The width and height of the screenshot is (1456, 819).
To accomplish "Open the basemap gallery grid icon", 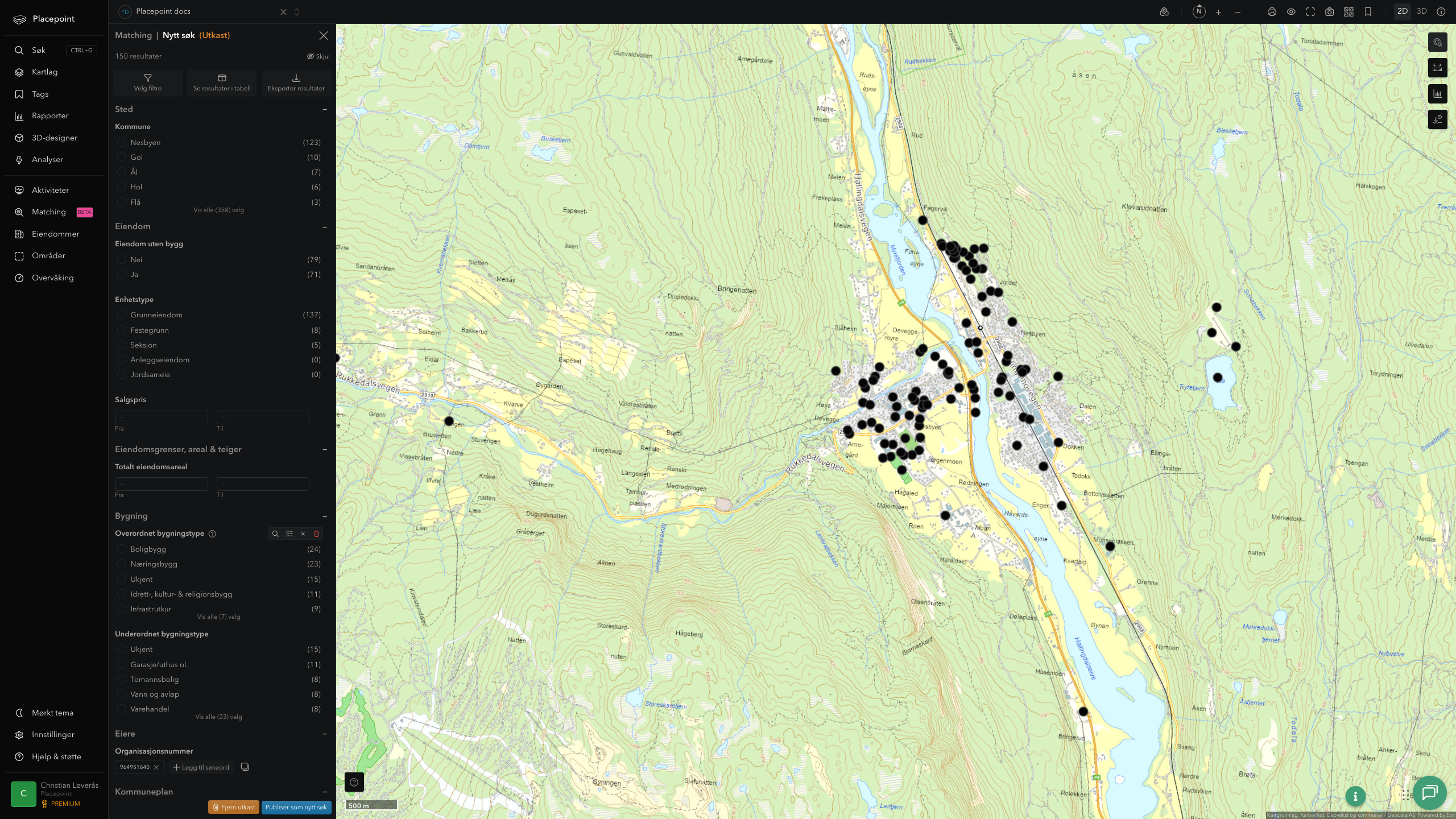I will point(1349,12).
